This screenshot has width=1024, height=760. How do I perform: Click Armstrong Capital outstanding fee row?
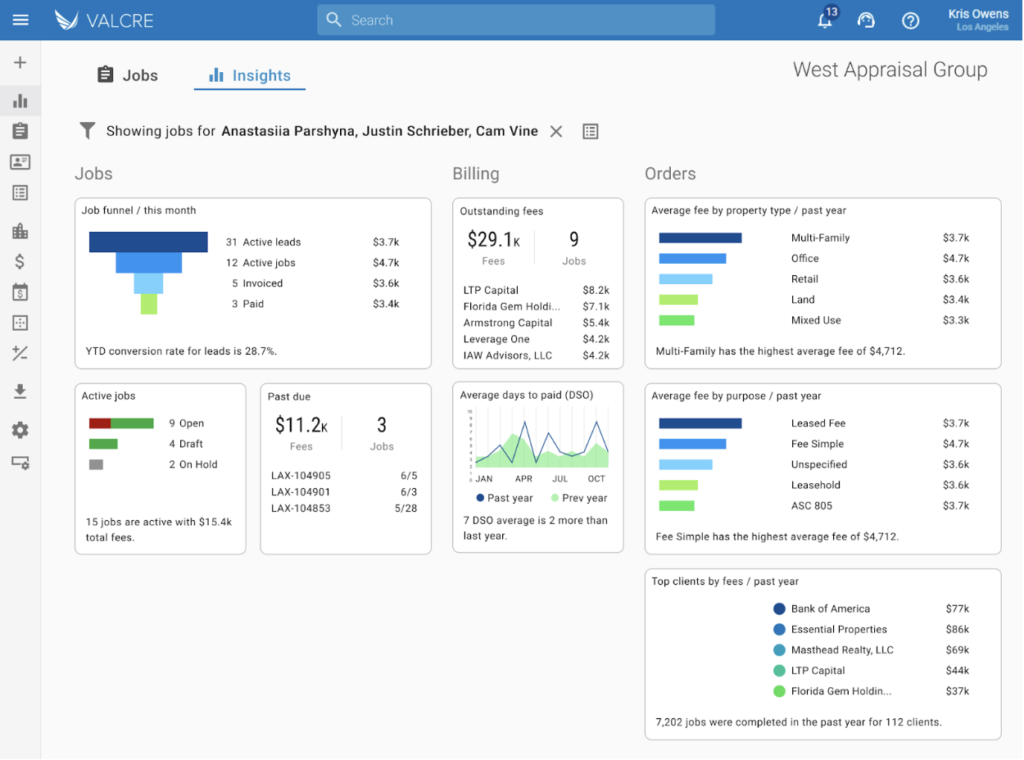pos(536,323)
